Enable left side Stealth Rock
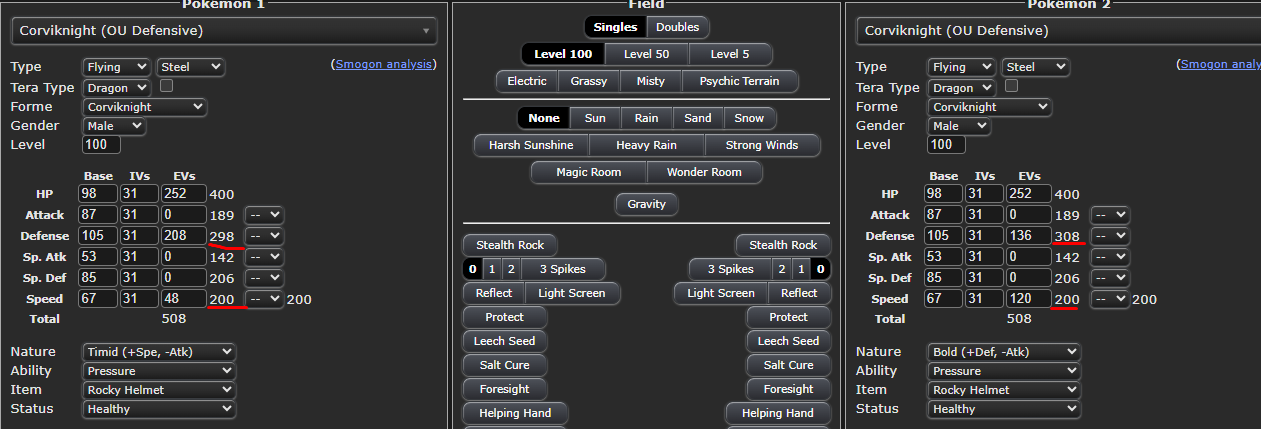 coord(510,245)
